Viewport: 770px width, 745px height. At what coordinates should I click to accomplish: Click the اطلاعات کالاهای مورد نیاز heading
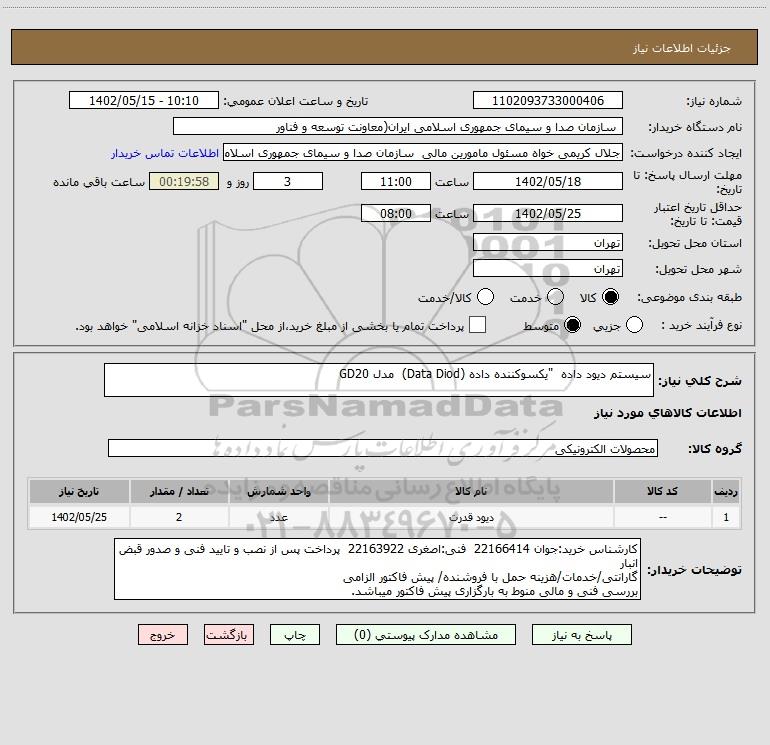tap(667, 414)
